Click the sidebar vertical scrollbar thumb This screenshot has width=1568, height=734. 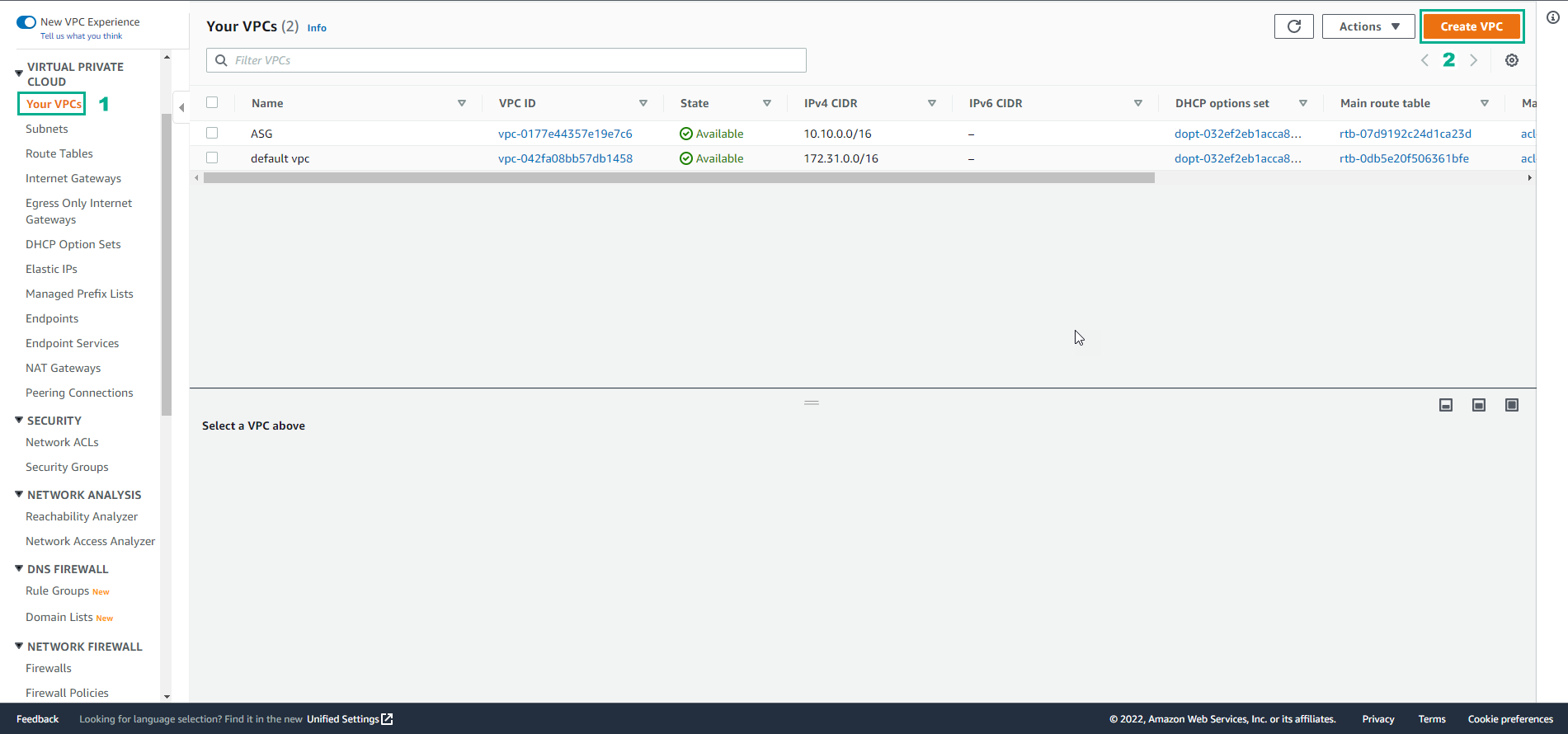pyautogui.click(x=167, y=264)
